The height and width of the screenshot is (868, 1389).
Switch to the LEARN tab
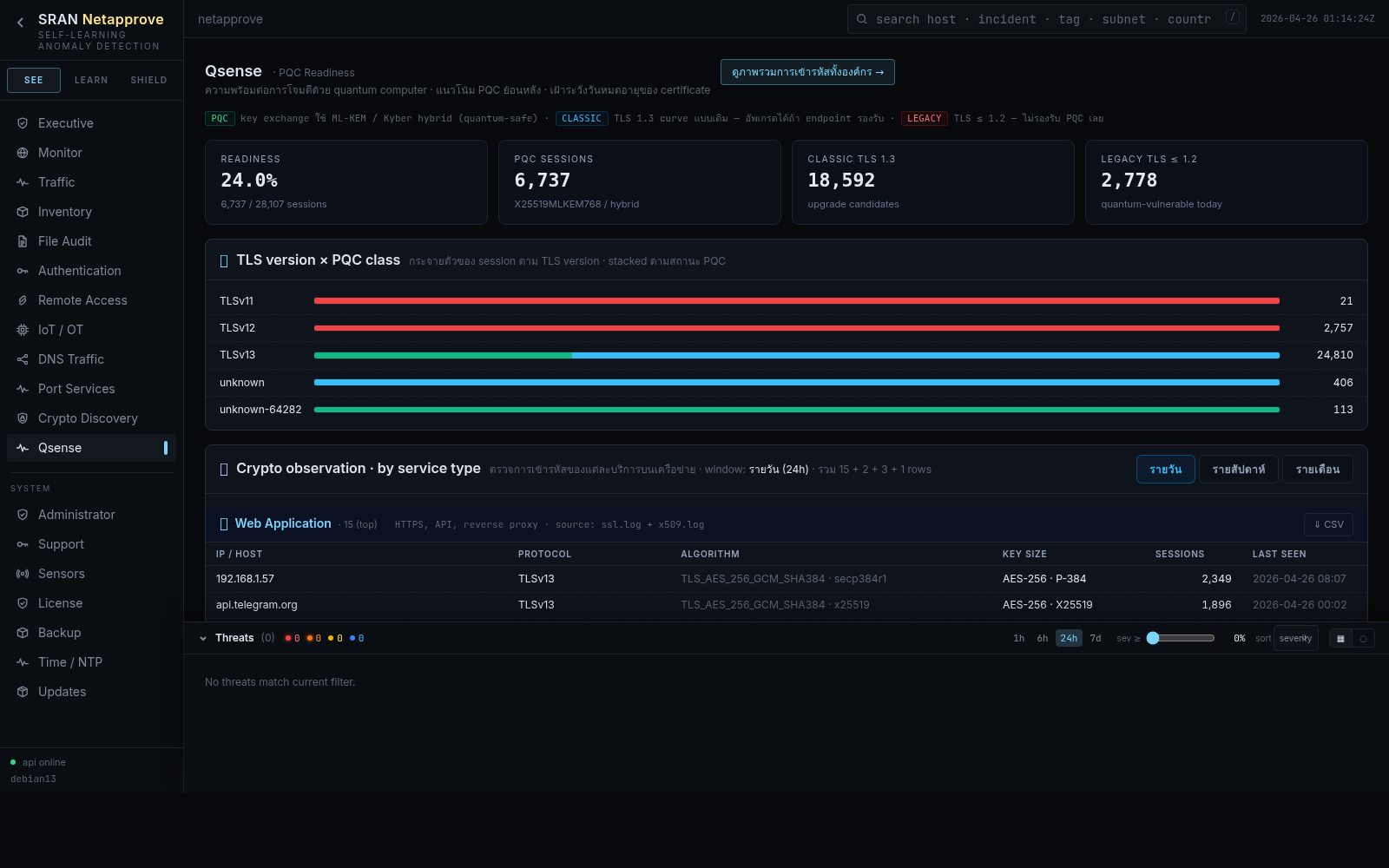90,79
